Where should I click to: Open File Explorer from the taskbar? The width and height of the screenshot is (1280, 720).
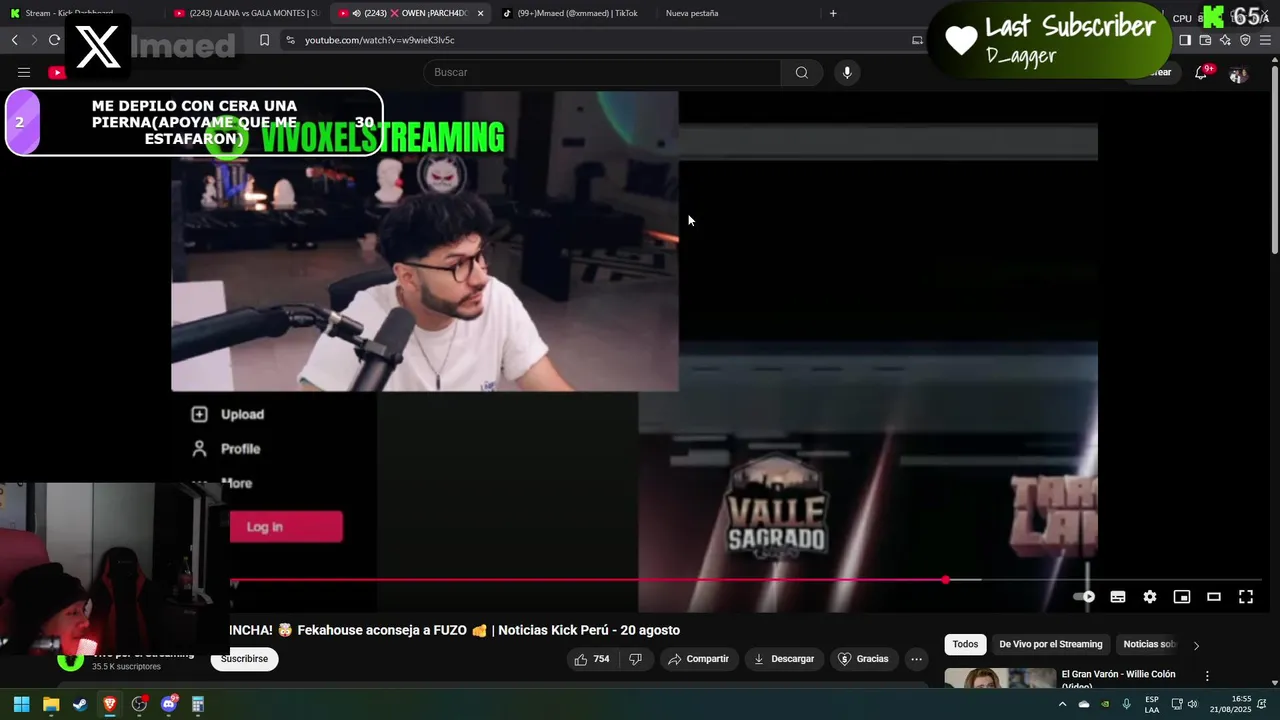(51, 704)
